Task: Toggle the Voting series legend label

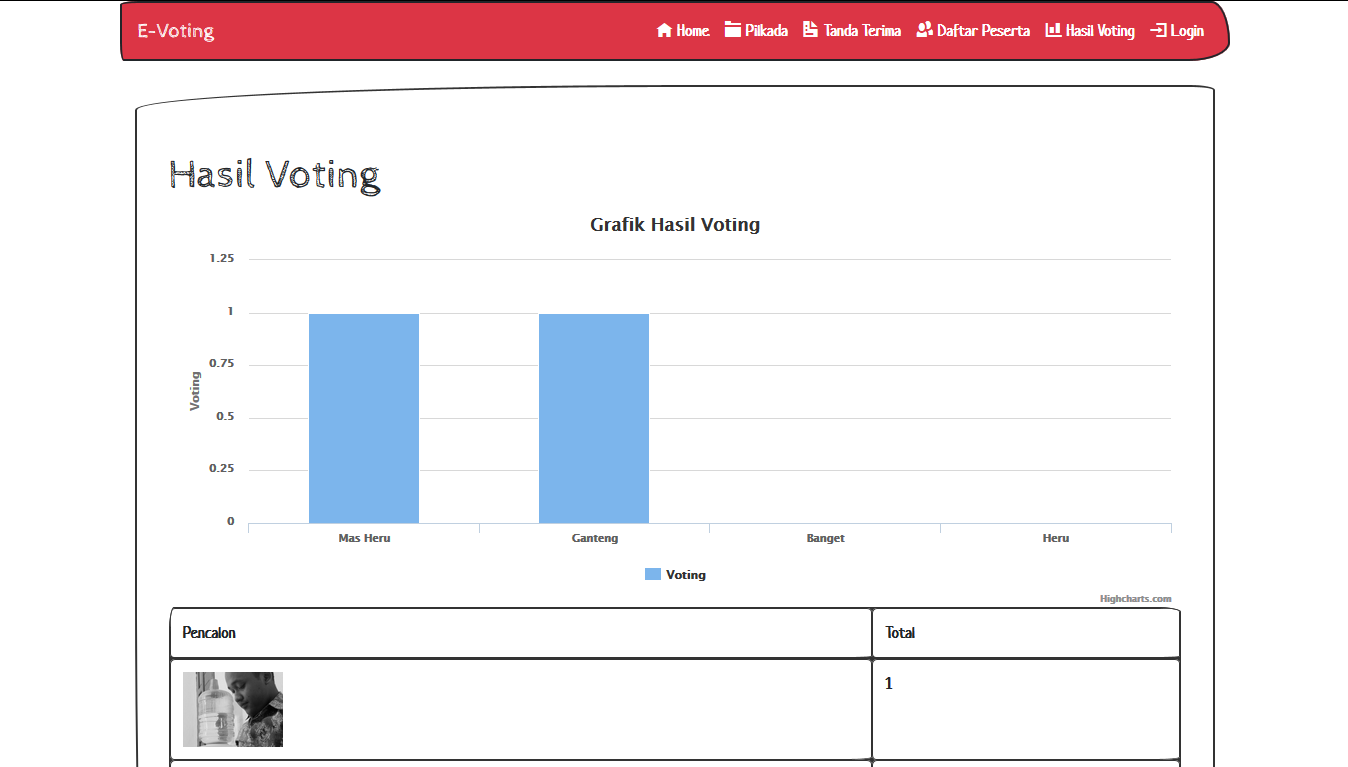Action: tap(686, 575)
